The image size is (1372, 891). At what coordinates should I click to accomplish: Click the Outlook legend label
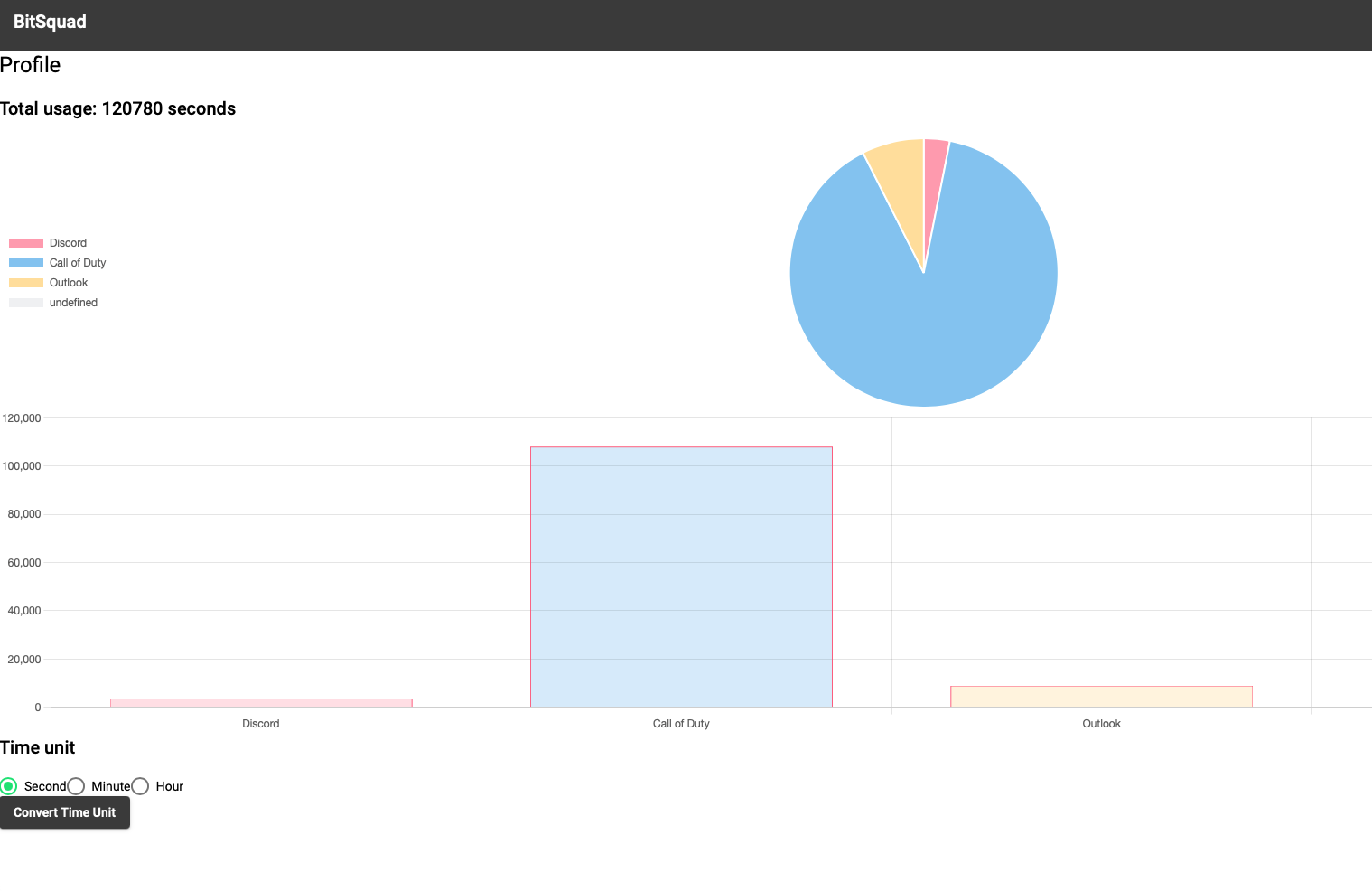click(69, 283)
